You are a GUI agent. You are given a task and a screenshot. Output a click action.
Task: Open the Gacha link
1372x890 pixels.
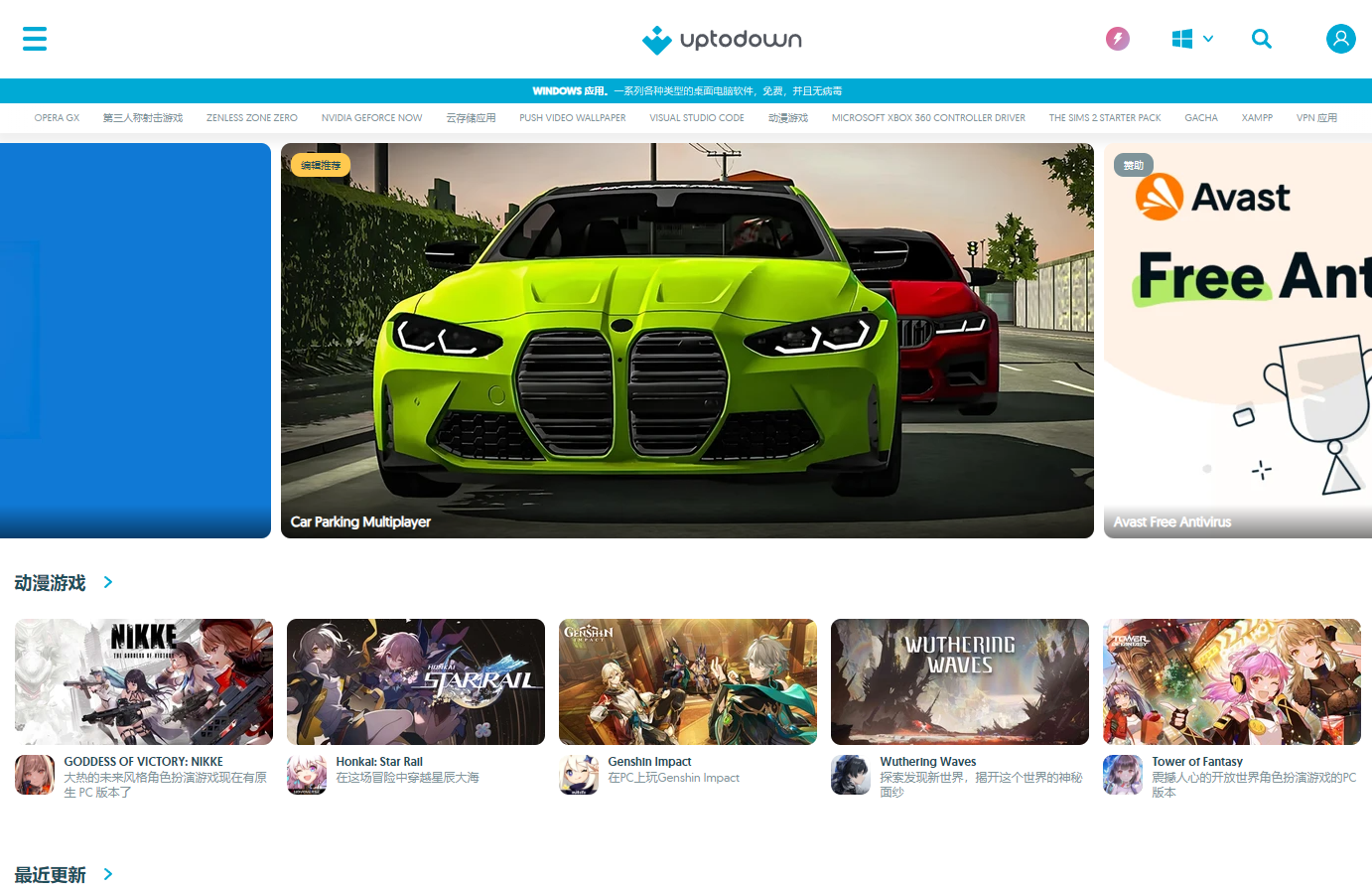(1201, 118)
